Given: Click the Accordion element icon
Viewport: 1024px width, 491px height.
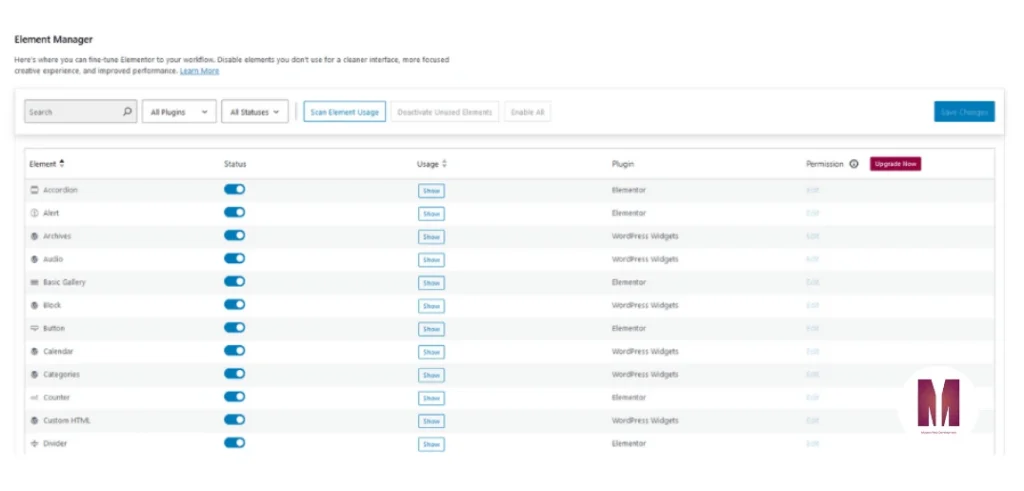Looking at the screenshot, I should coord(34,190).
